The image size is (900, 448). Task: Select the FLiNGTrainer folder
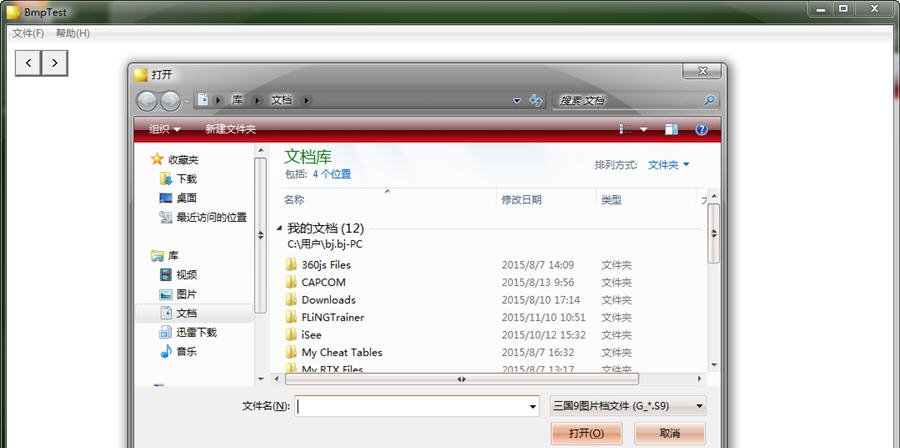pos(333,317)
